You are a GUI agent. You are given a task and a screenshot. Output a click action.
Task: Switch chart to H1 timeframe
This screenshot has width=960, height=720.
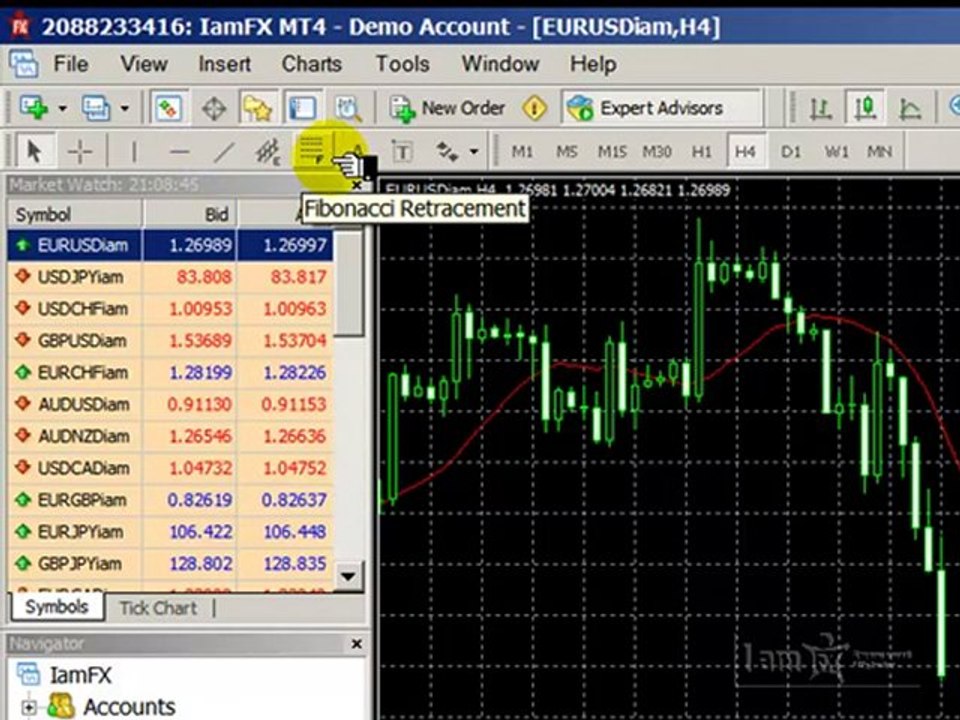pos(701,151)
